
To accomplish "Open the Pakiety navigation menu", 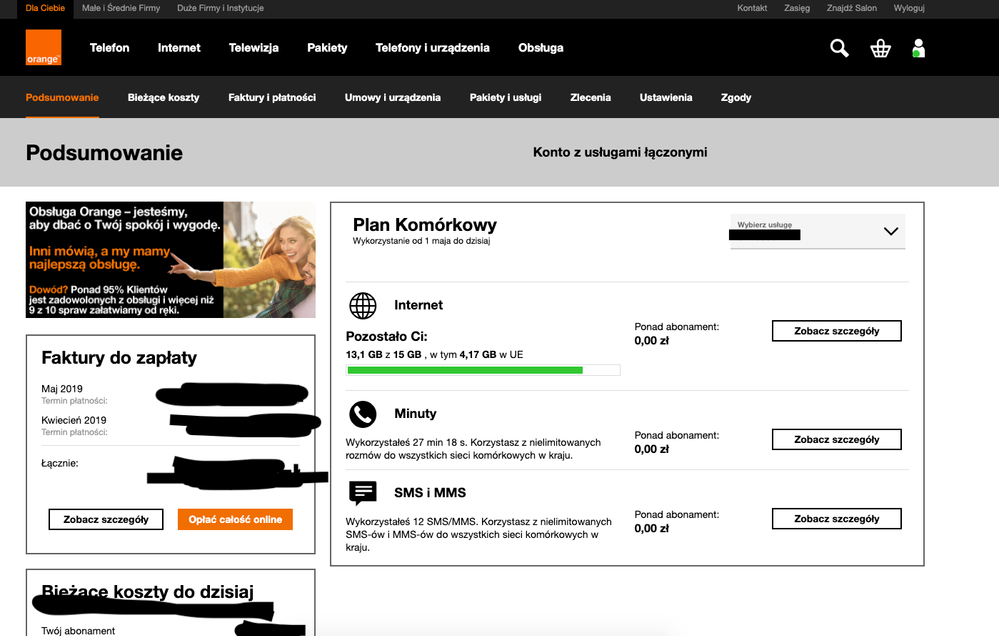I will [x=327, y=48].
